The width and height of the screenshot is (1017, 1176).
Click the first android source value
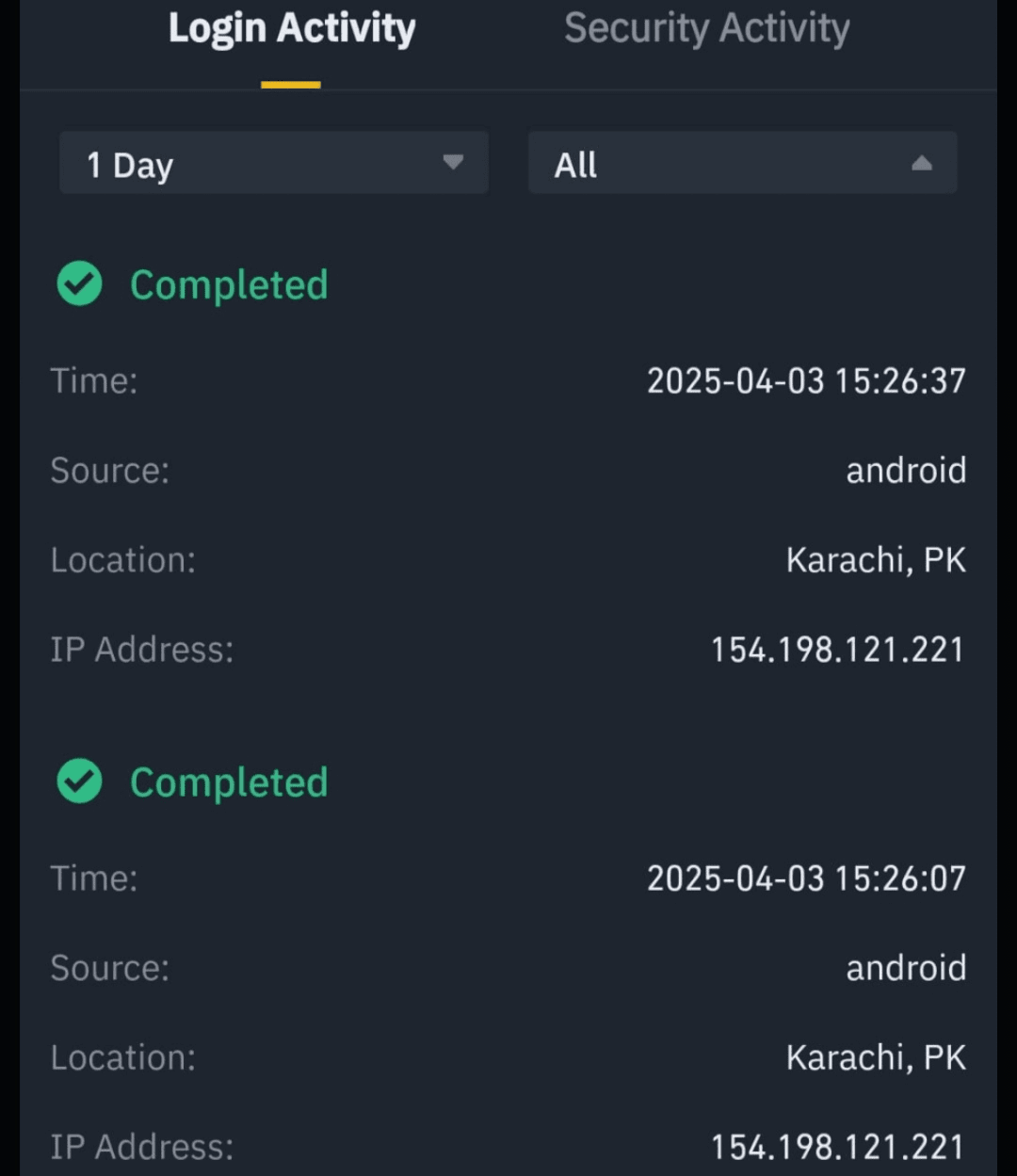pos(906,471)
